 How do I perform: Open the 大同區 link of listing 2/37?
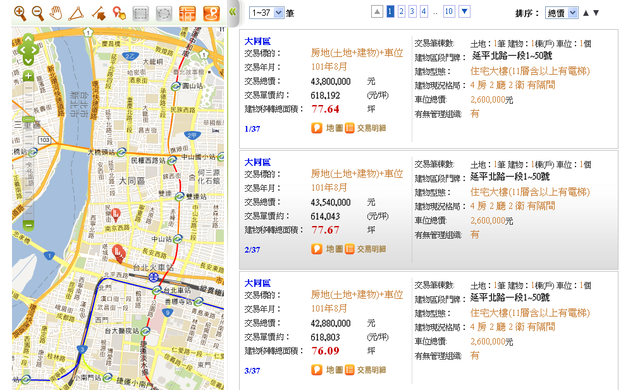pos(258,162)
